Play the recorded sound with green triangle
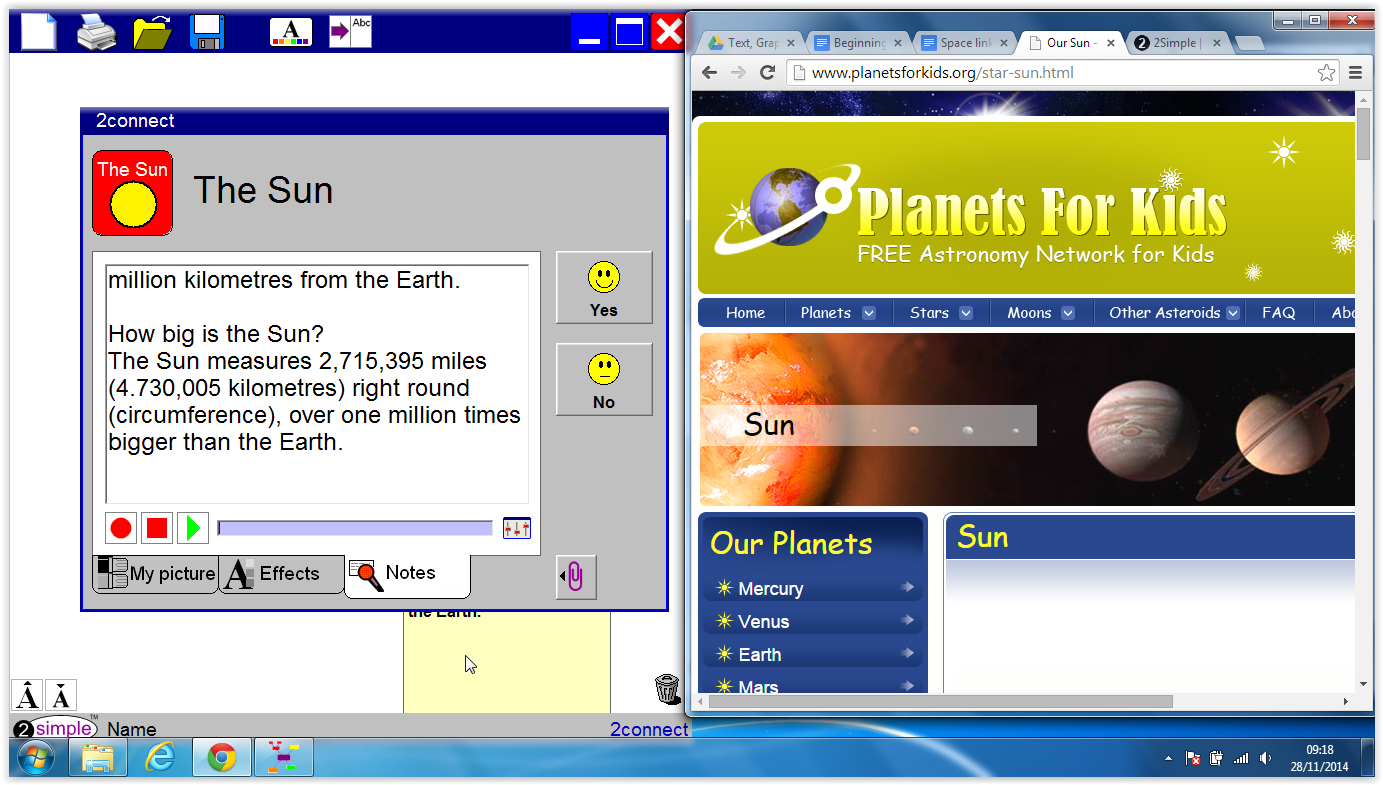The image size is (1383, 785). coord(193,528)
